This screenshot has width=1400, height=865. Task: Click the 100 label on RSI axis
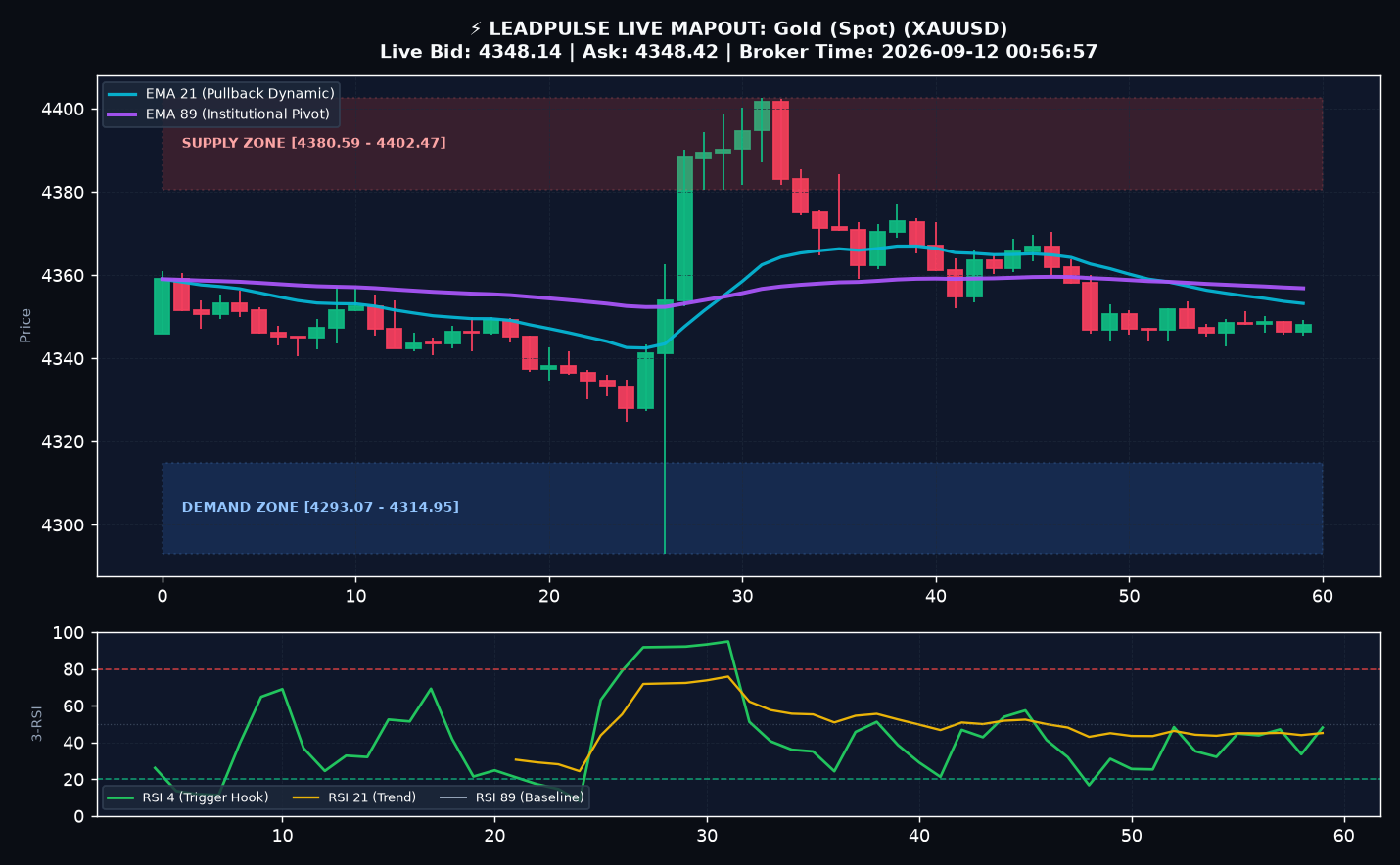[x=69, y=633]
